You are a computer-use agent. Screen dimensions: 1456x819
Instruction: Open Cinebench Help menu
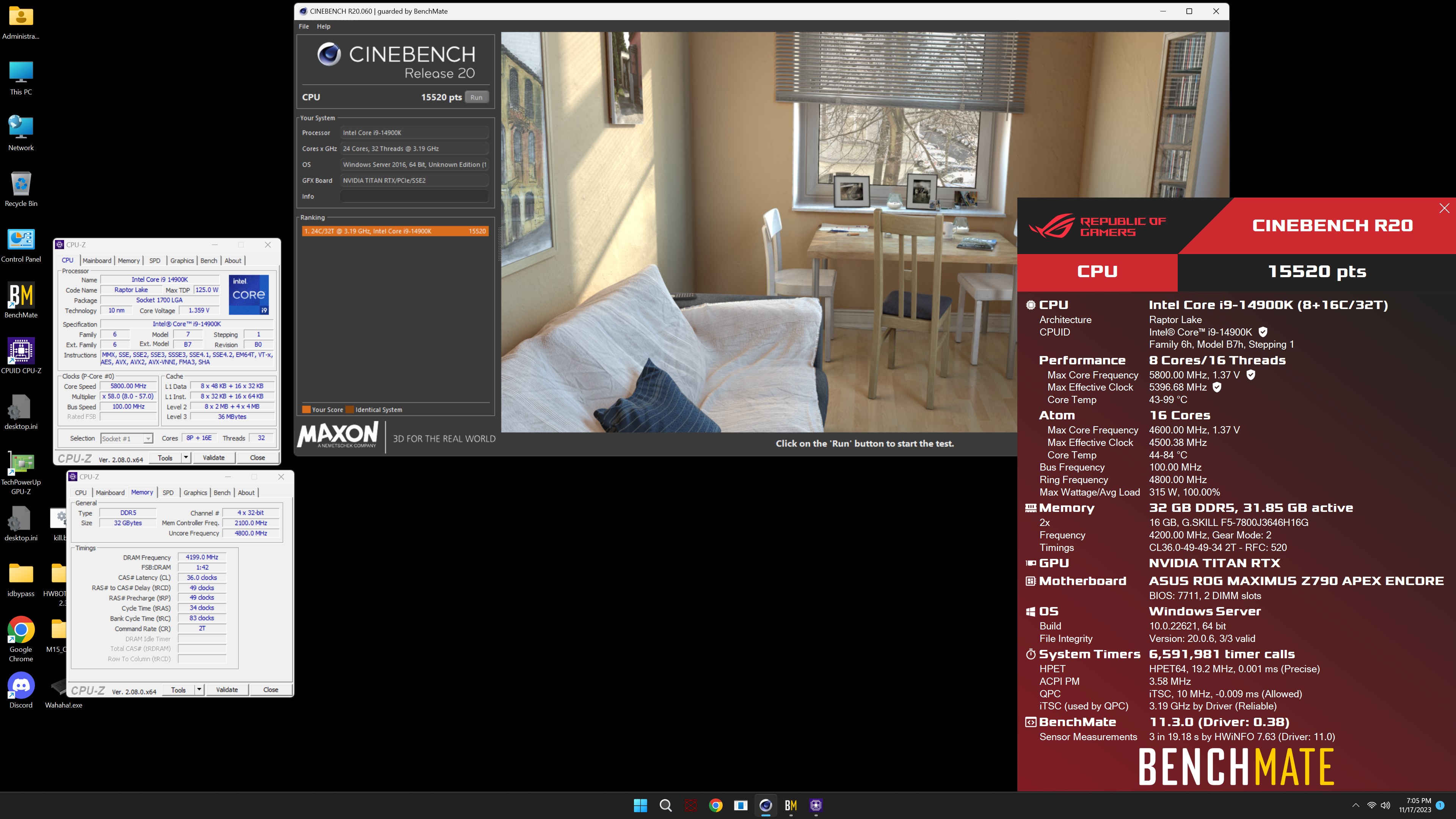point(323,27)
